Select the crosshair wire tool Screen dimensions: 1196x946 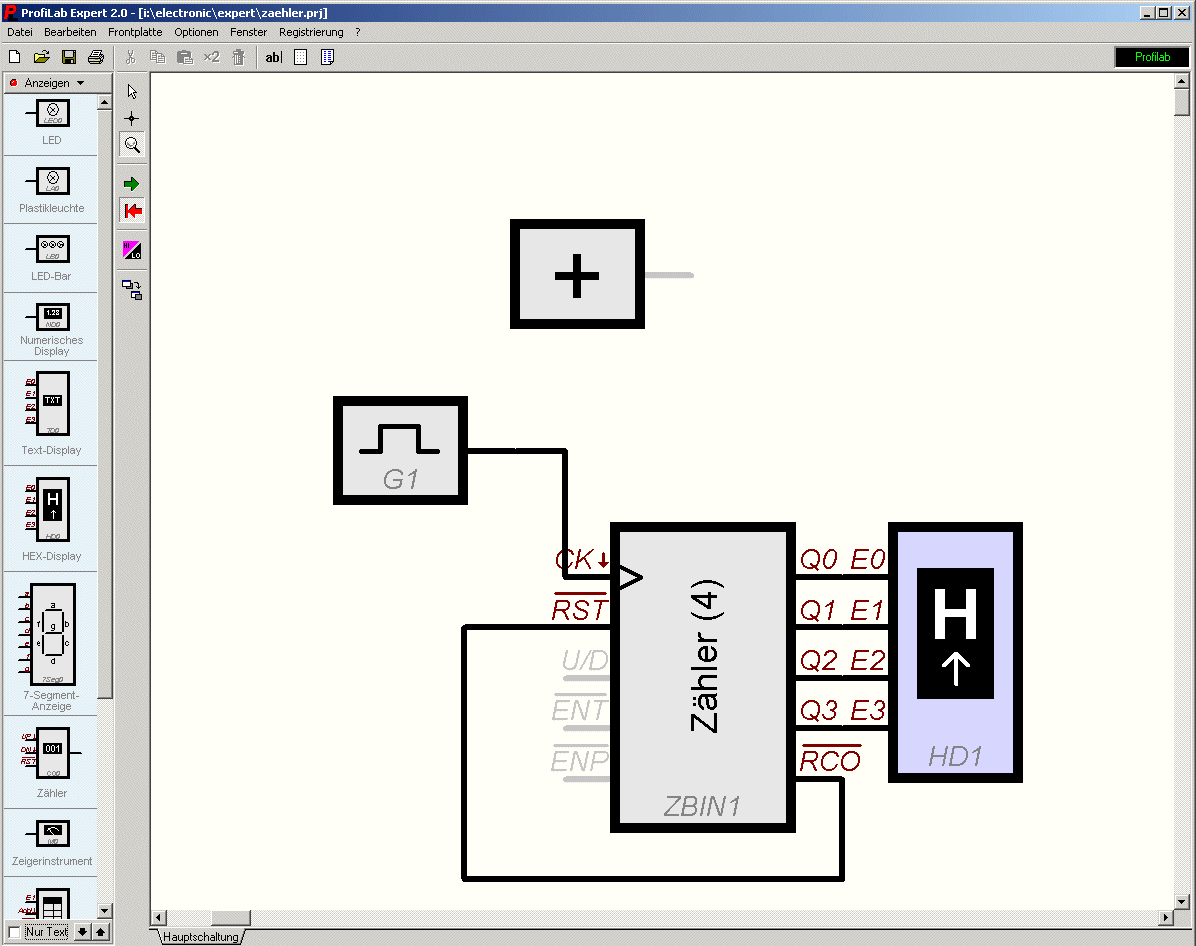click(132, 118)
